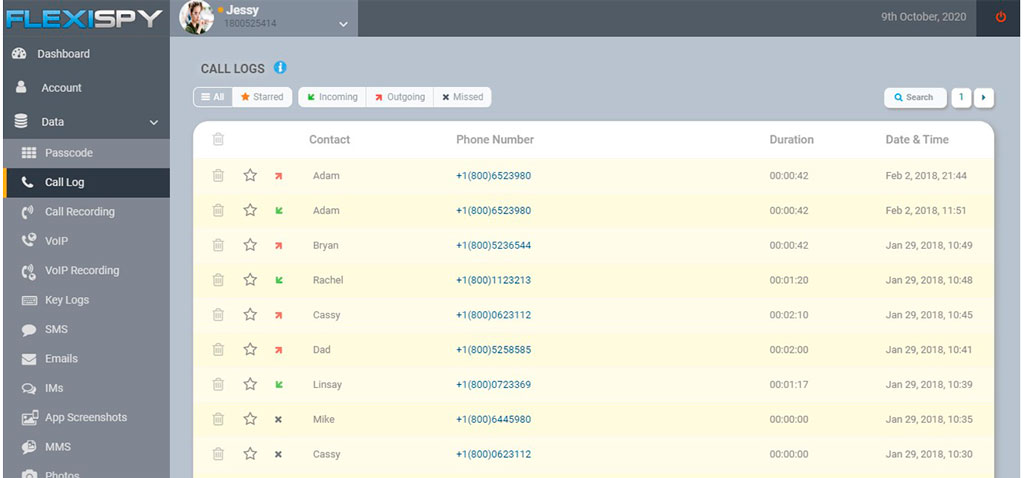Viewport: 1024px width, 478px height.
Task: Open IMs in sidebar
Action: 86,388
